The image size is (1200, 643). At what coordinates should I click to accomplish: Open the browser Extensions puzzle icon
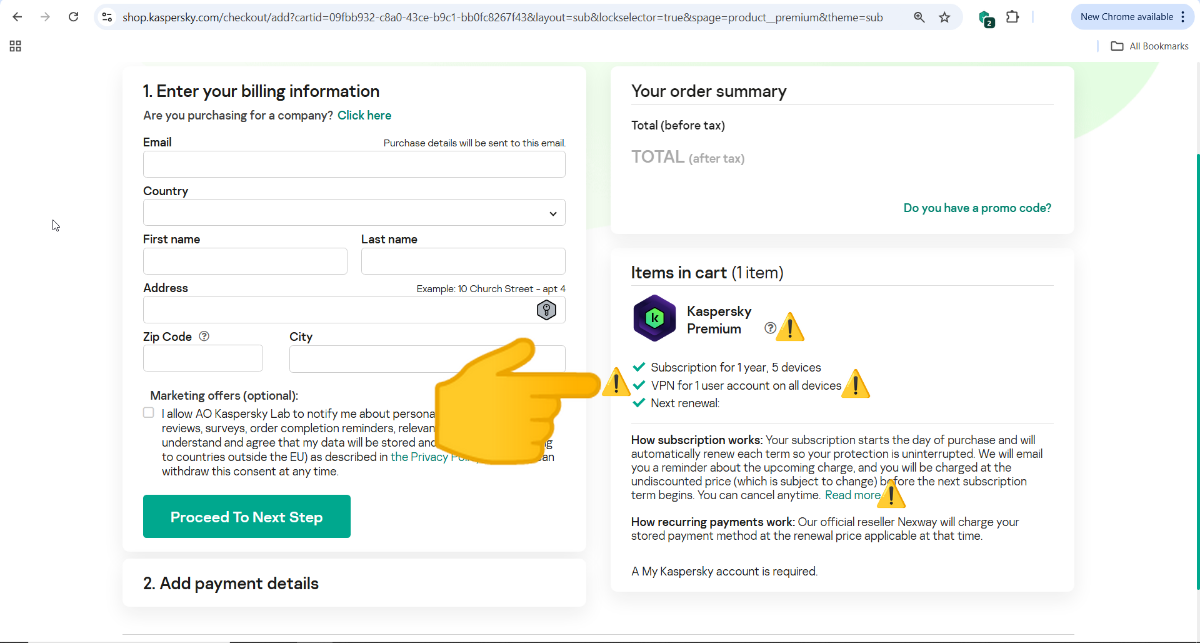point(1013,17)
